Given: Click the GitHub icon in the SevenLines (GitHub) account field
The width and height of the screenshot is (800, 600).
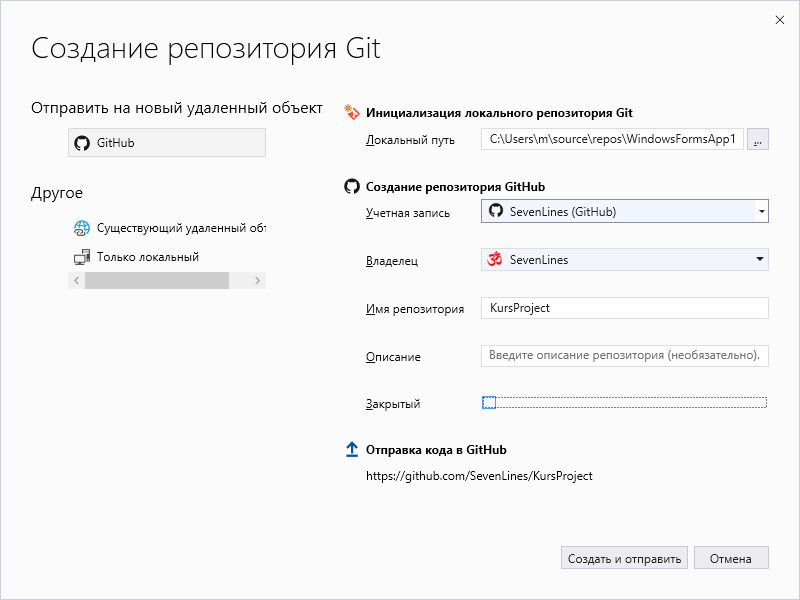Looking at the screenshot, I should pos(496,211).
